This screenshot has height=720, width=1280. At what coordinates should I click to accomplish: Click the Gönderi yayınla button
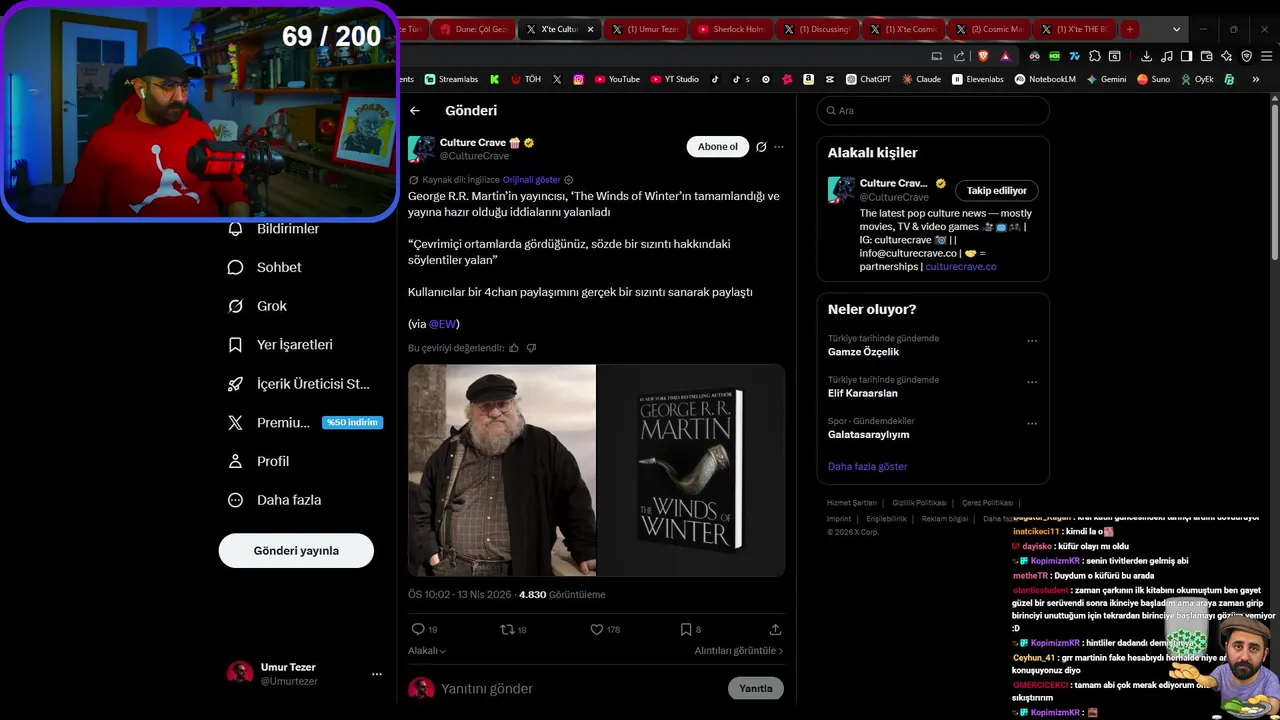pyautogui.click(x=296, y=551)
